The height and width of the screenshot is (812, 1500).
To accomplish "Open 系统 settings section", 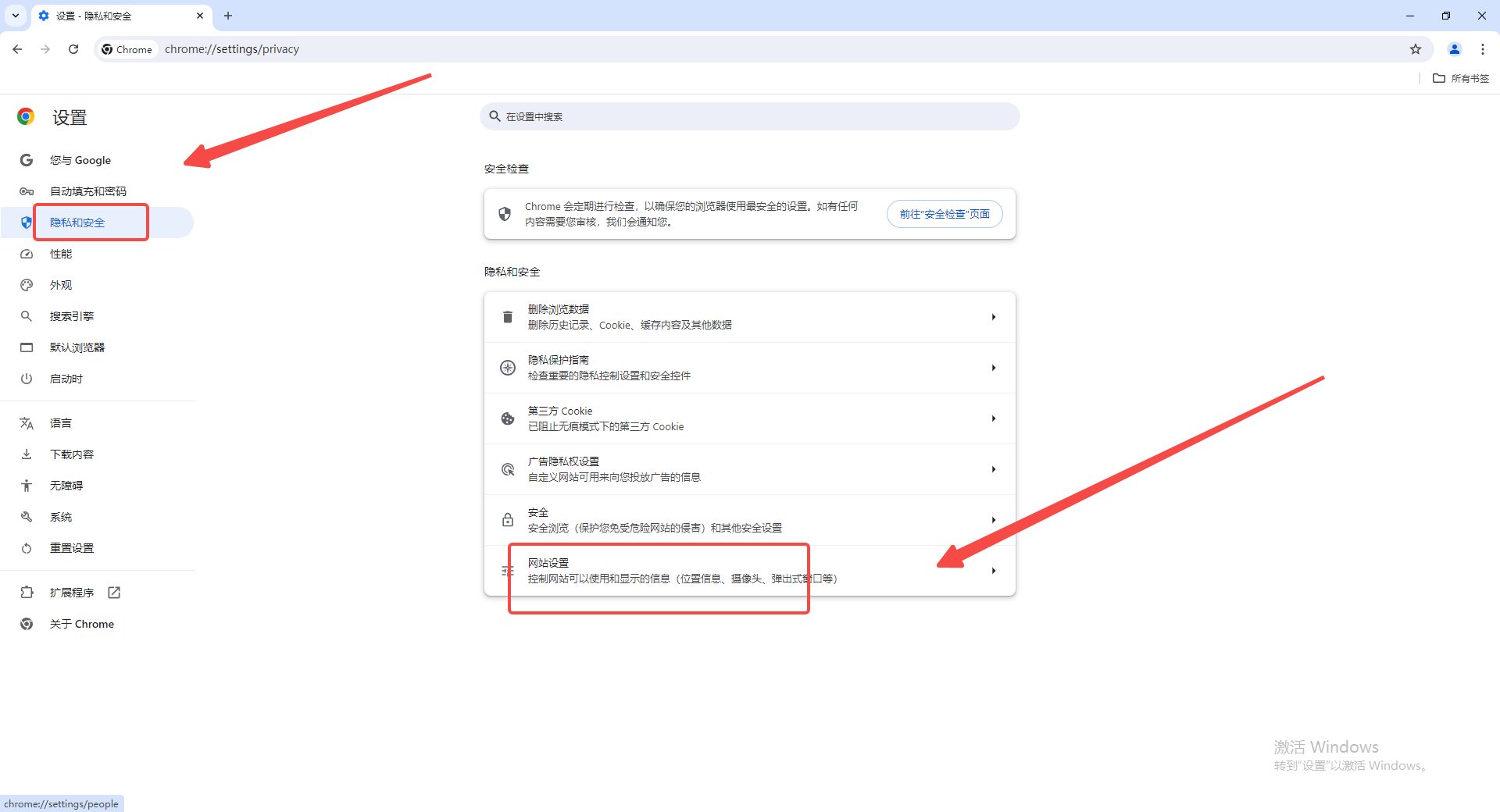I will pyautogui.click(x=97, y=517).
